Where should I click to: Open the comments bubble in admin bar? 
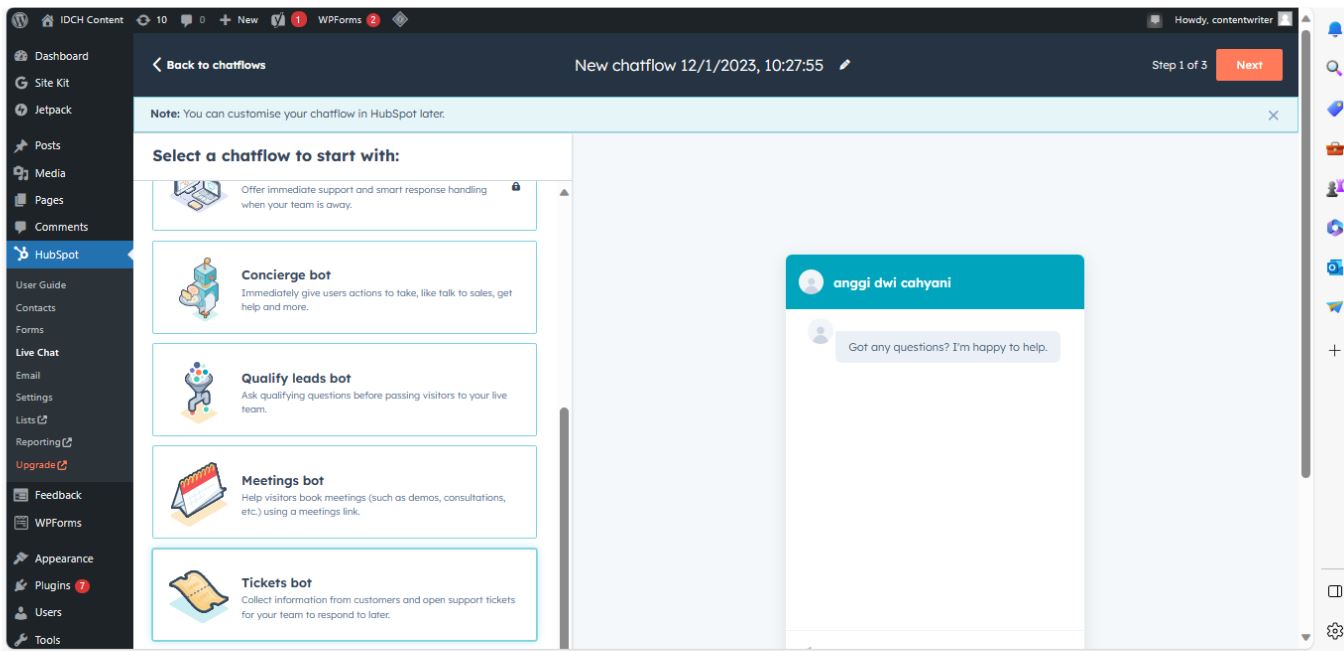tap(189, 20)
